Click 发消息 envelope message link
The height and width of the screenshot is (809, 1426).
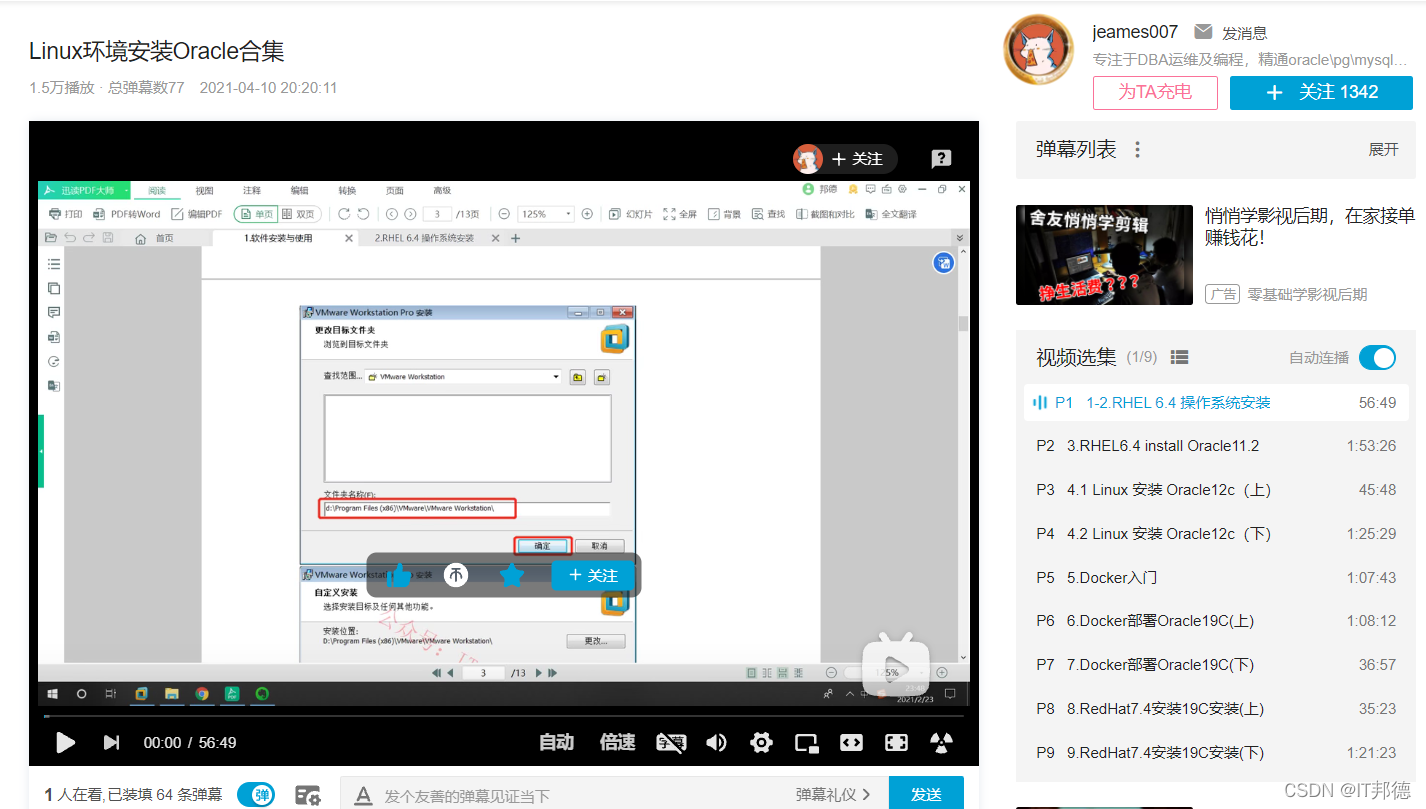pos(1231,33)
